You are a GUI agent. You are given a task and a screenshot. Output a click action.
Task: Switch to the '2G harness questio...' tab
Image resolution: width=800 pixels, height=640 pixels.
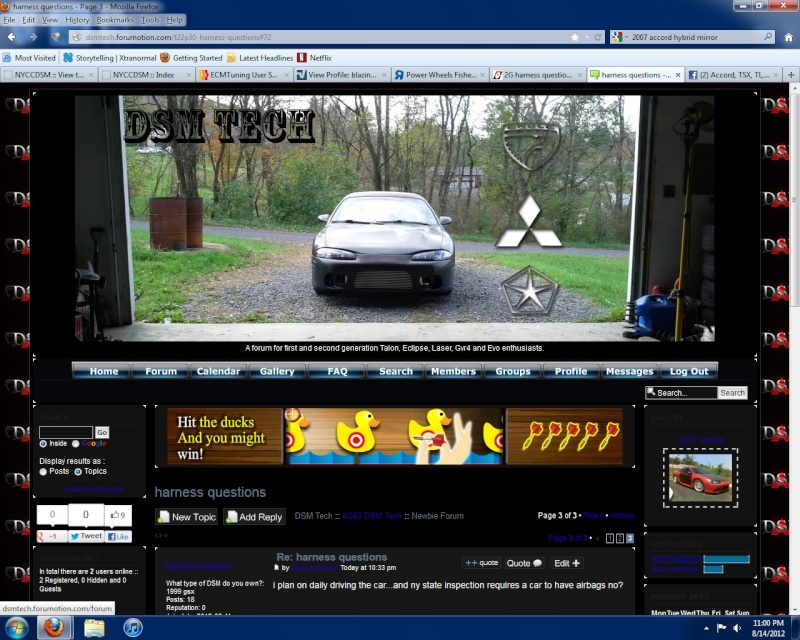538,75
